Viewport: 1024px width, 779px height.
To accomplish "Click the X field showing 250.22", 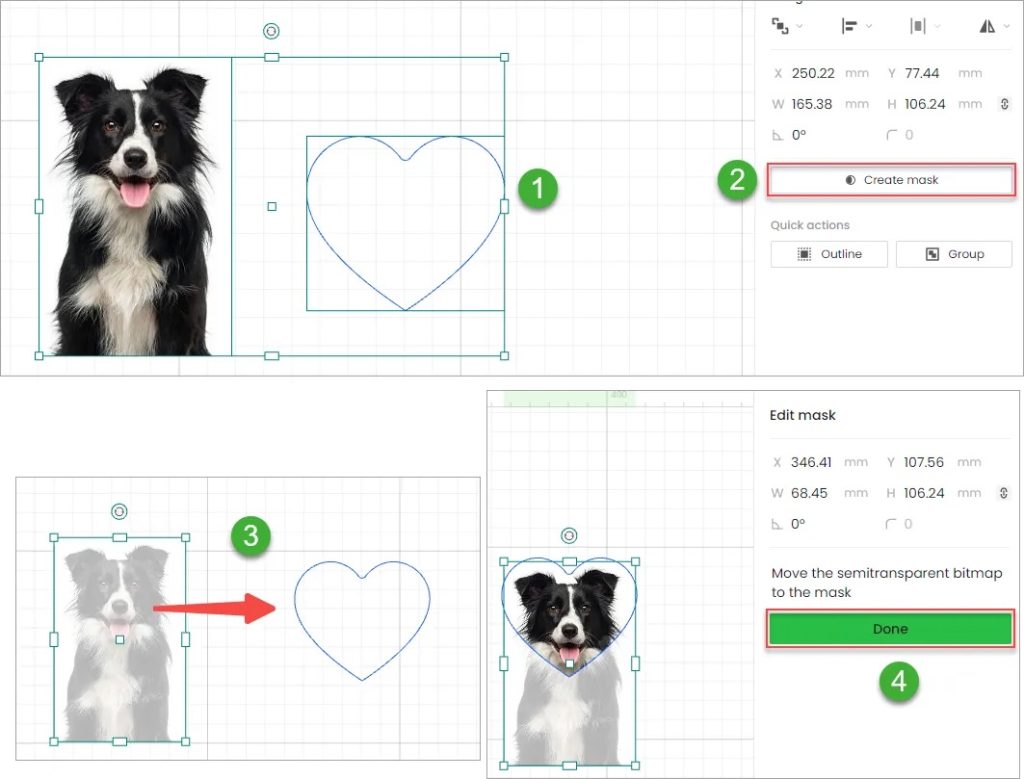I will tap(812, 73).
